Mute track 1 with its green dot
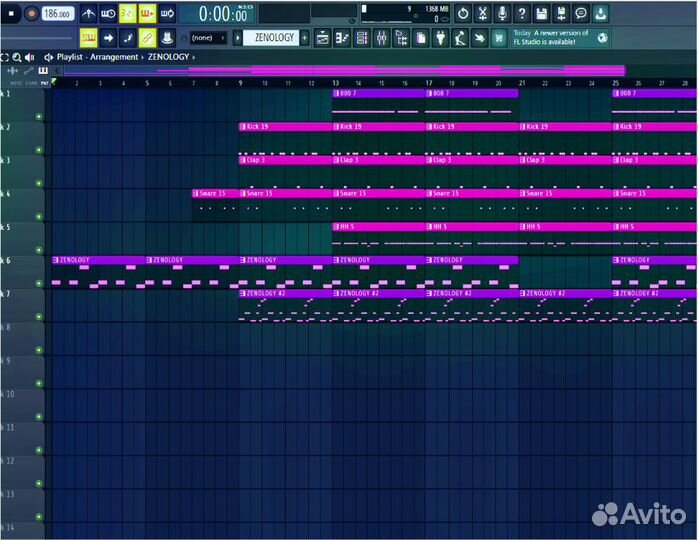This screenshot has height=540, width=698. pyautogui.click(x=39, y=117)
